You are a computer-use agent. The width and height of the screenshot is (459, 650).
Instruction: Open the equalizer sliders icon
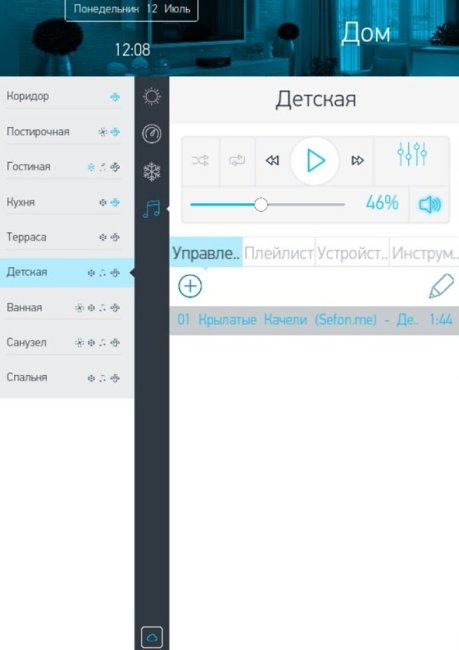pos(412,154)
